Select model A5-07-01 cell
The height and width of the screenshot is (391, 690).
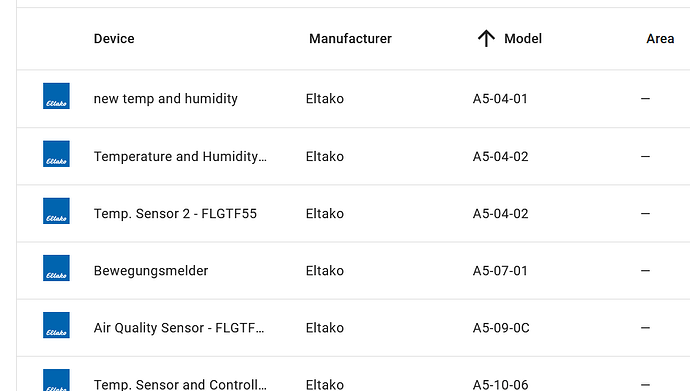coord(500,270)
